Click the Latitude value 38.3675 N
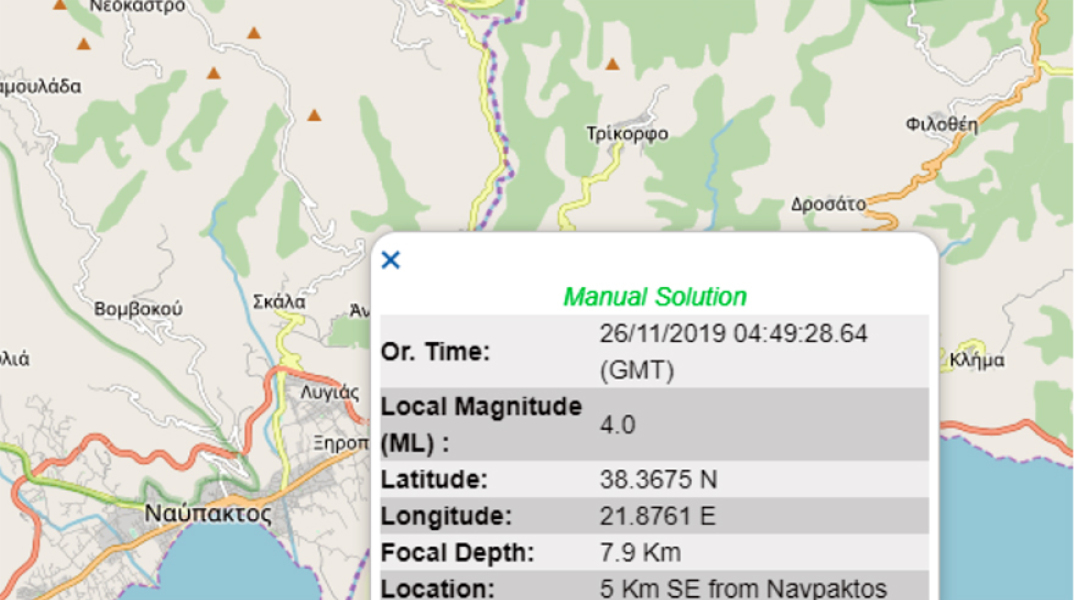The width and height of the screenshot is (1074, 600). click(x=658, y=480)
